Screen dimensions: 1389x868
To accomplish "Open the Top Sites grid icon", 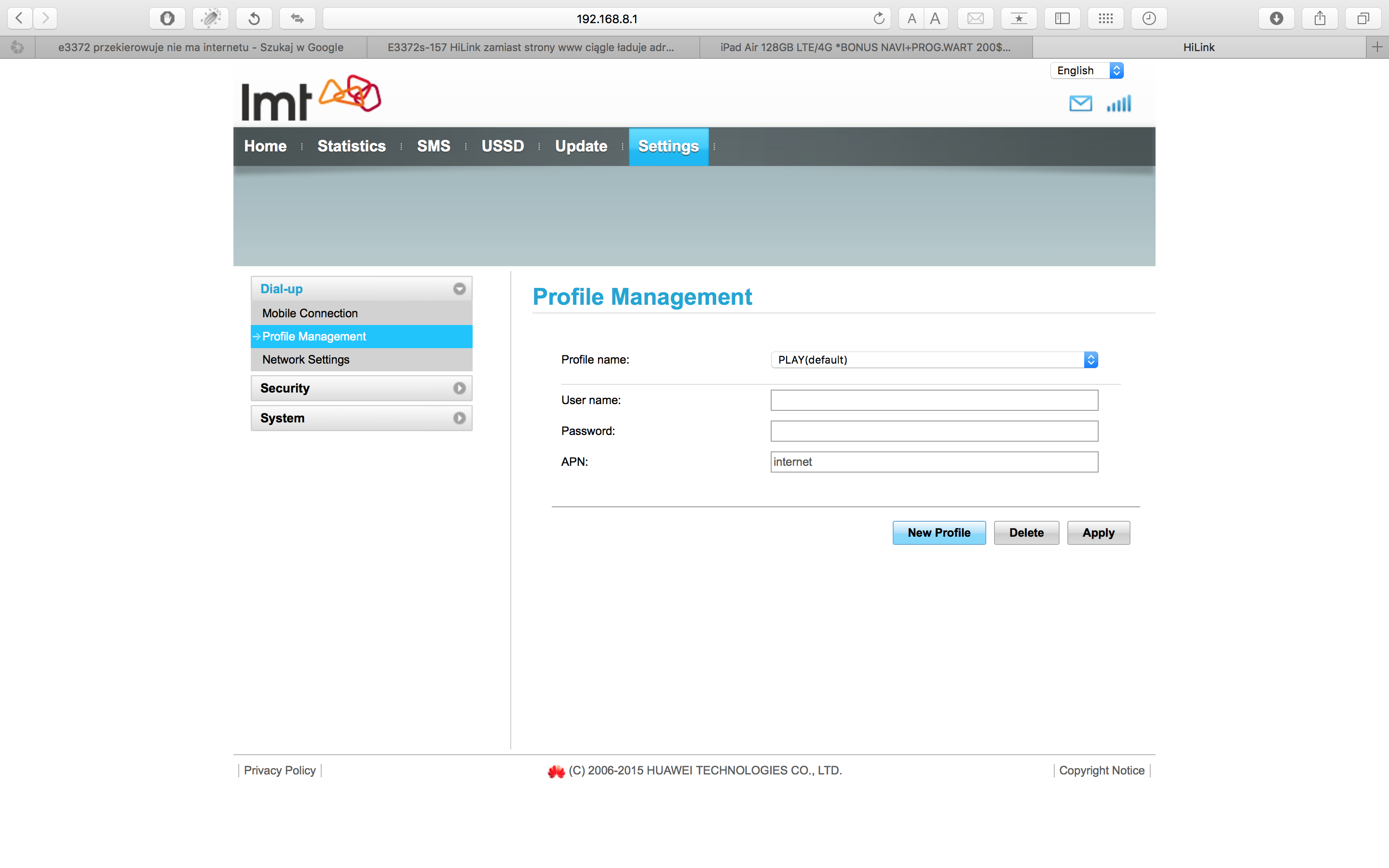I will point(1105,18).
